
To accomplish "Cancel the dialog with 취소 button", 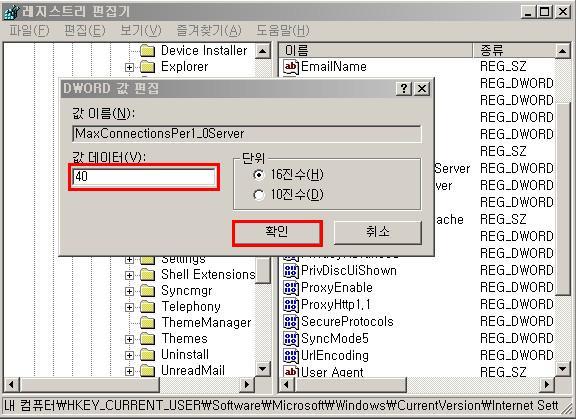I will [x=377, y=232].
